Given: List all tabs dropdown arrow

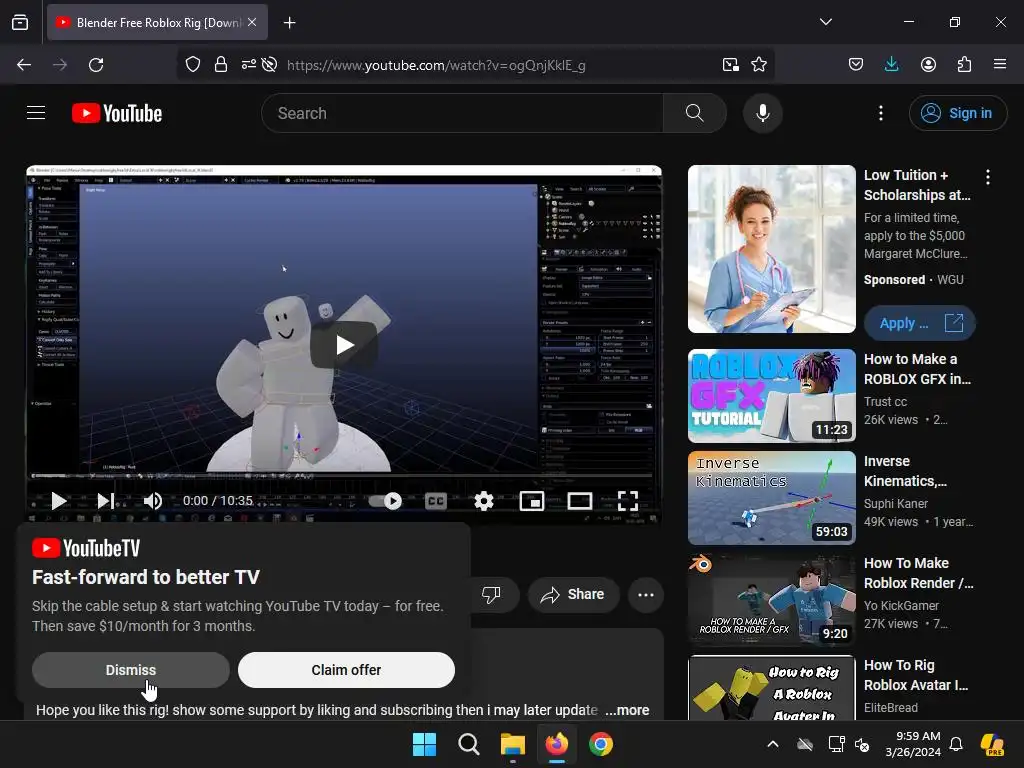Looking at the screenshot, I should point(825,22).
